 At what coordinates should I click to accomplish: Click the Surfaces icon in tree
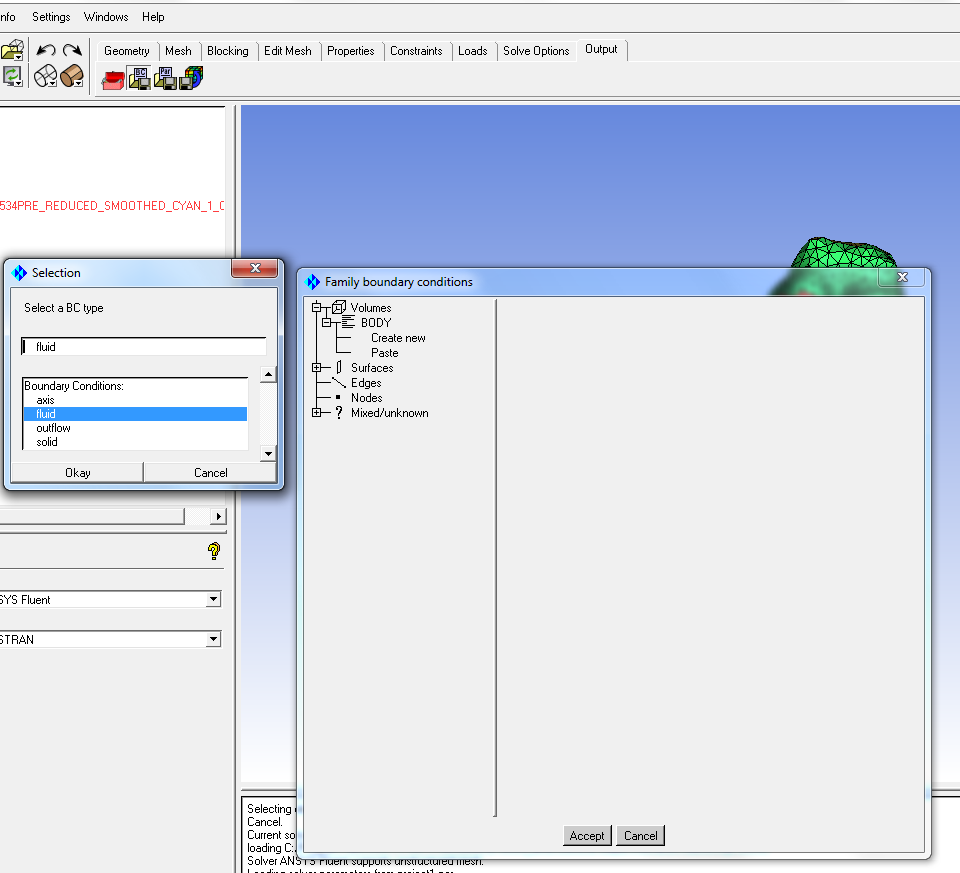(339, 367)
